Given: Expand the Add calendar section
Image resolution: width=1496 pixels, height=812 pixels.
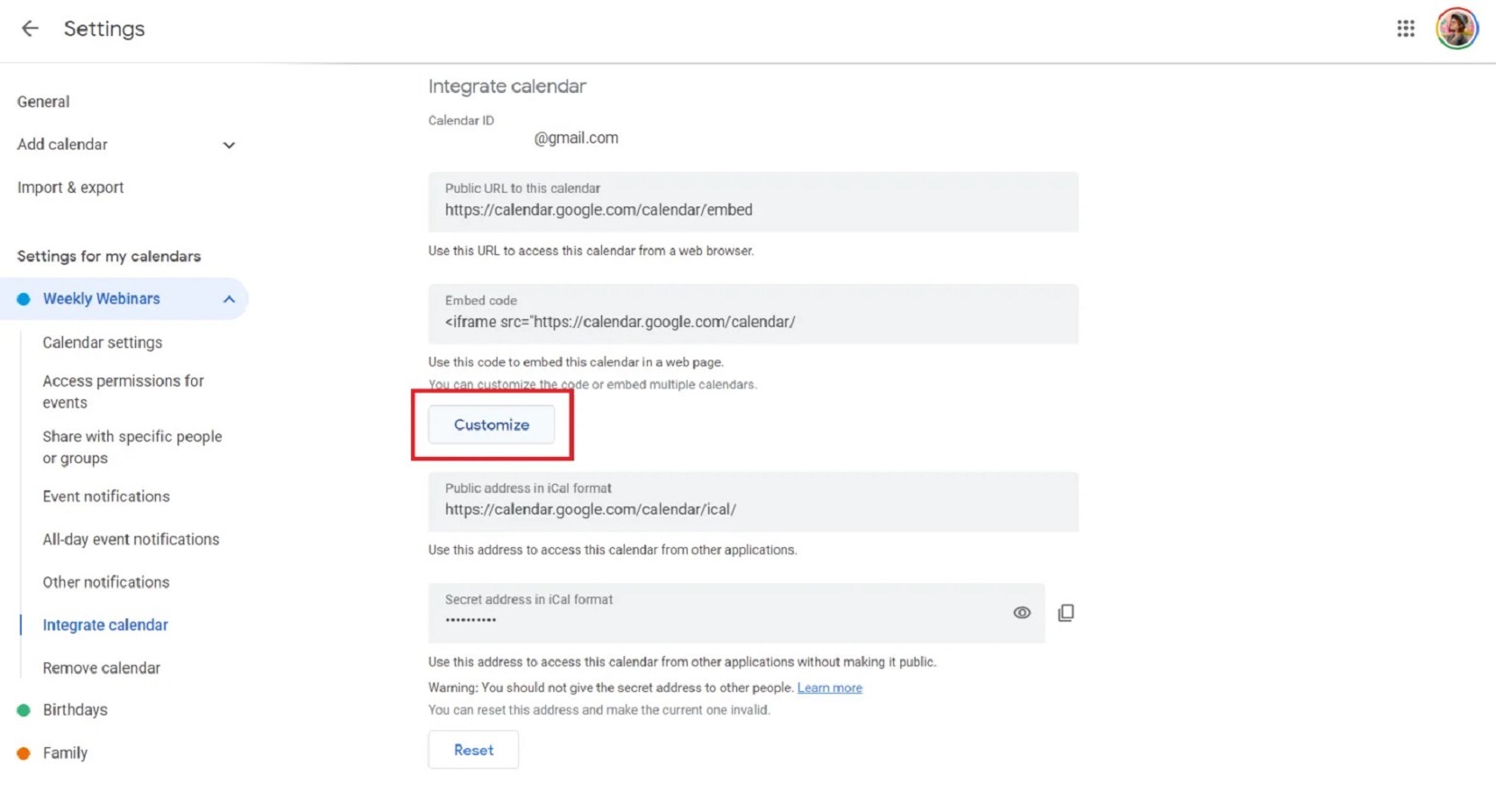Looking at the screenshot, I should [229, 144].
